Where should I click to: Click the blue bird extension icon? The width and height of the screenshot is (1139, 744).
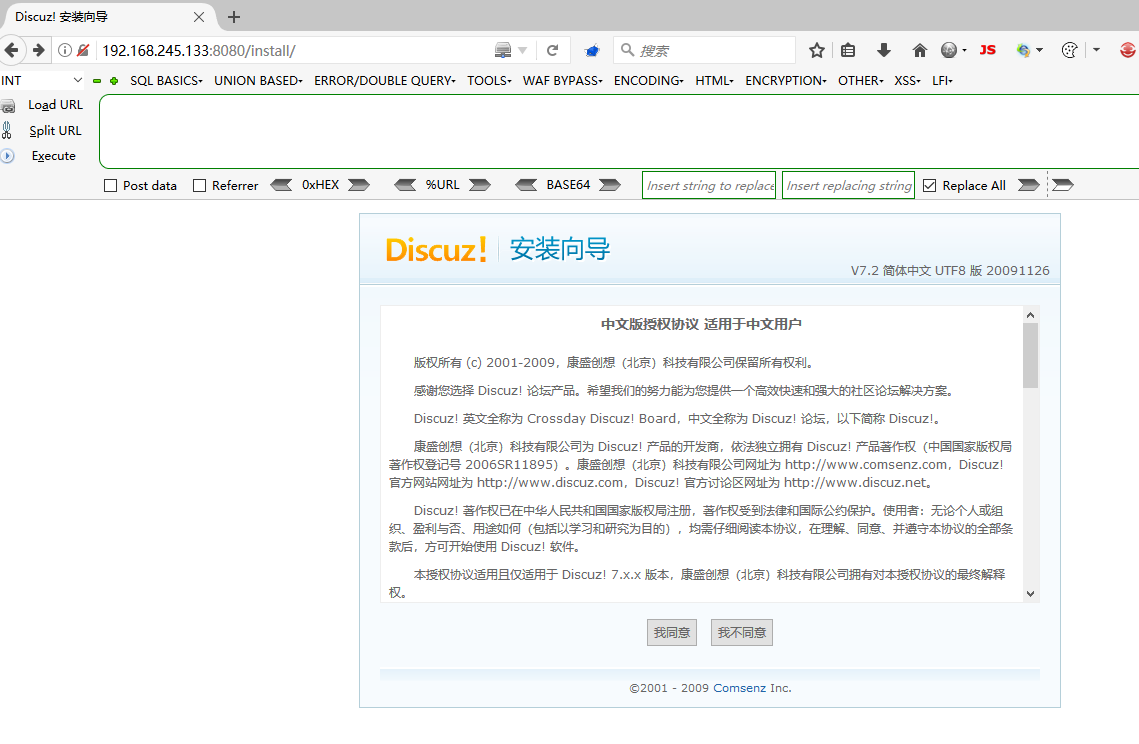[x=592, y=50]
